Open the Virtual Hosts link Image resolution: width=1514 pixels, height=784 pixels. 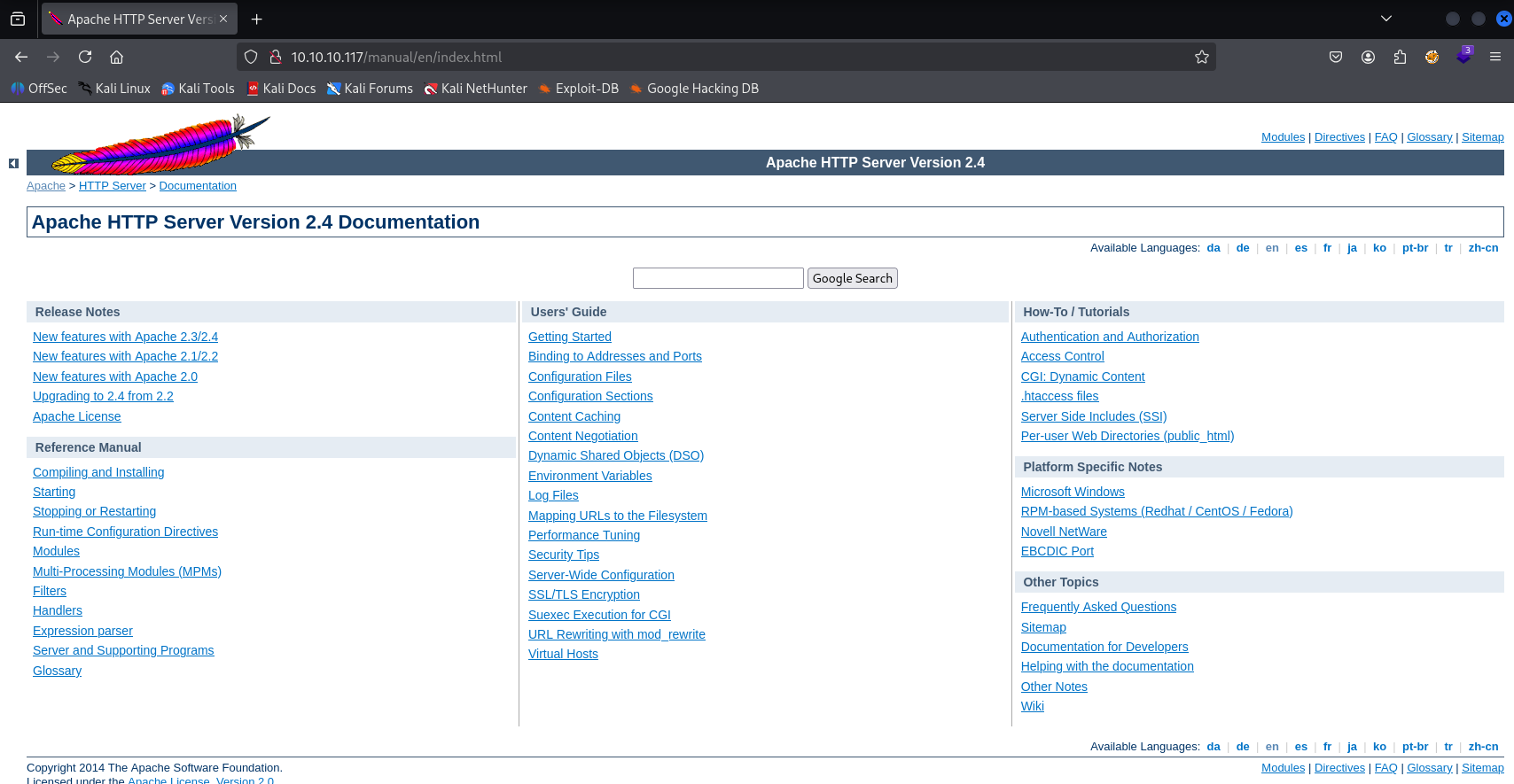point(563,654)
